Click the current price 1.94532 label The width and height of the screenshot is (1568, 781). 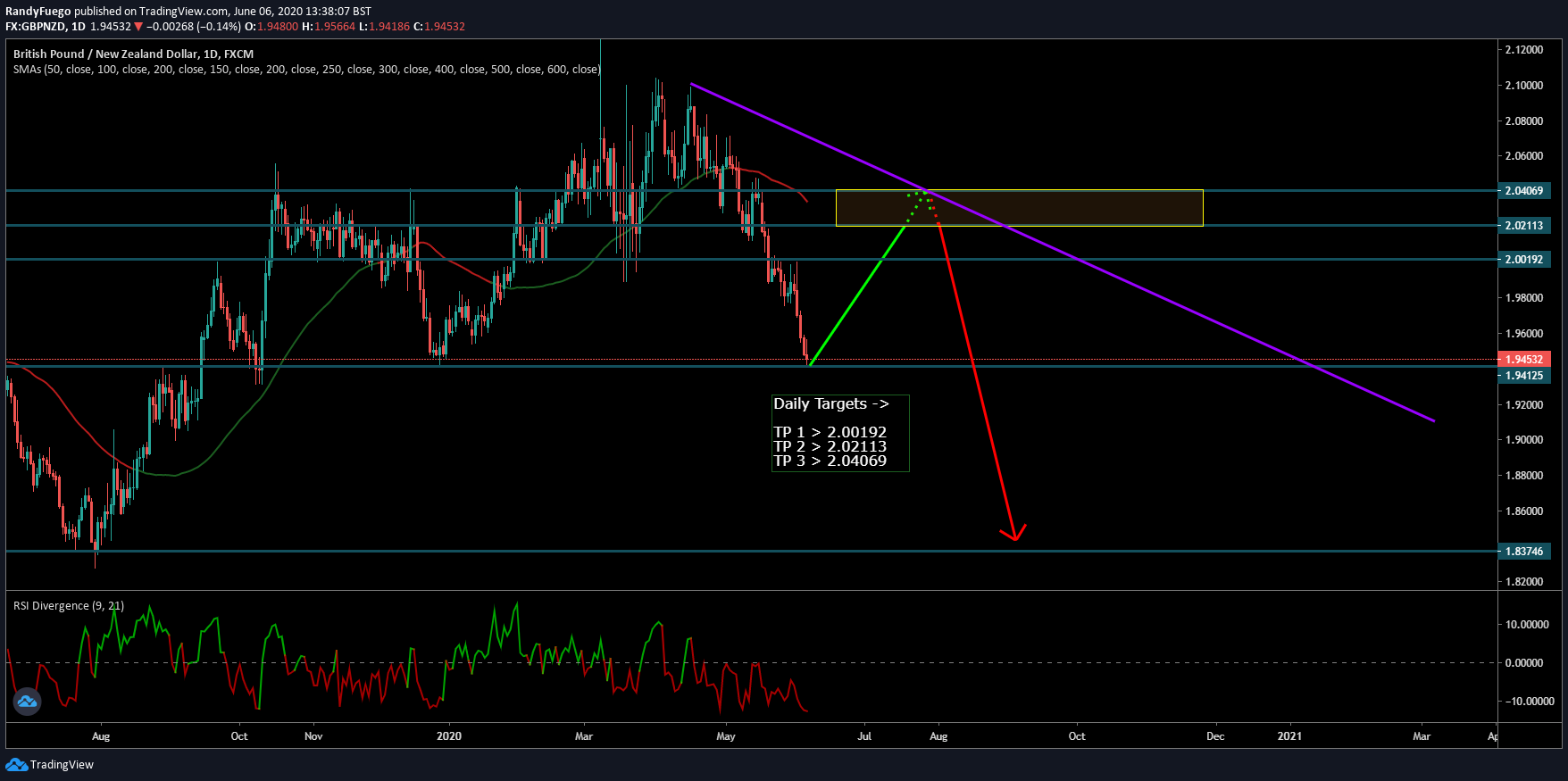click(1524, 360)
